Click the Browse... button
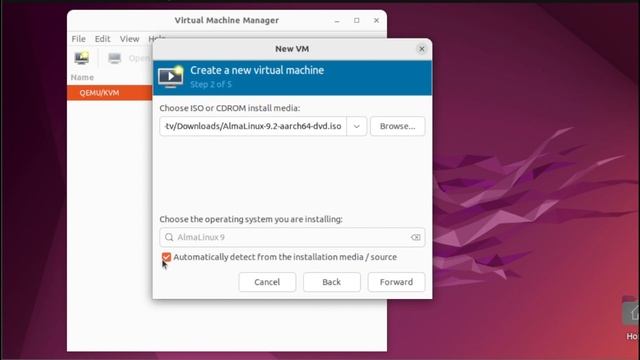 (398, 126)
